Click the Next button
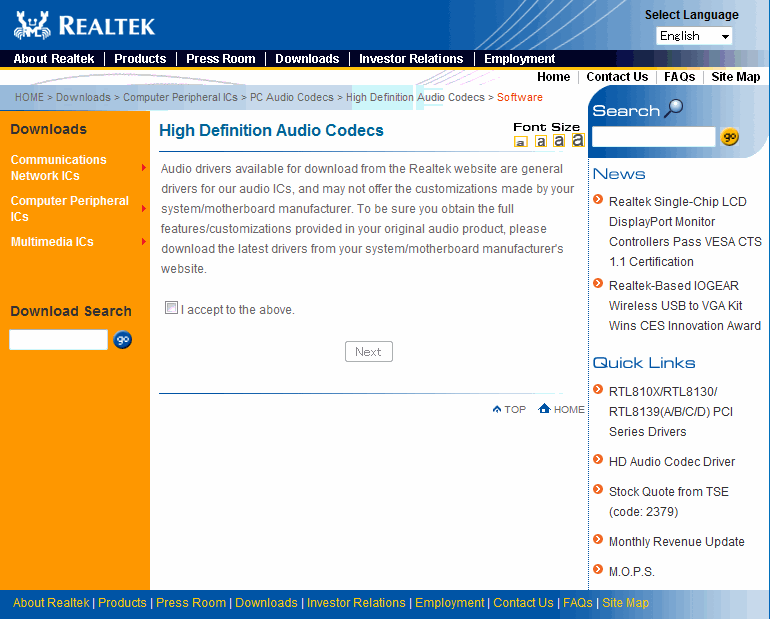Screen dimensions: 770x619 point(369,351)
